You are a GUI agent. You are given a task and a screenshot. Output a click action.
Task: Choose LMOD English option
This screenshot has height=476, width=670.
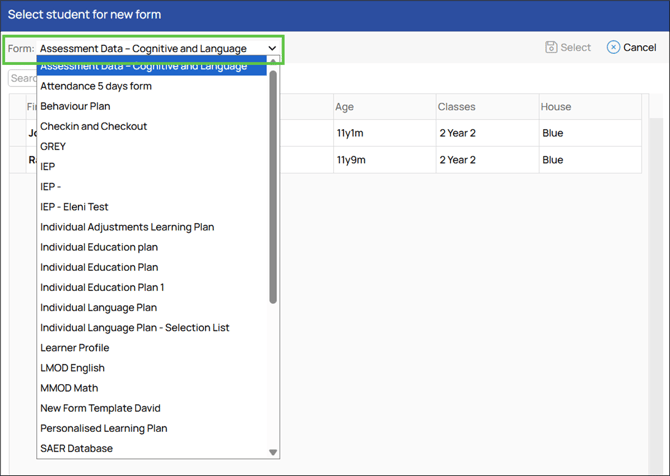pos(72,368)
